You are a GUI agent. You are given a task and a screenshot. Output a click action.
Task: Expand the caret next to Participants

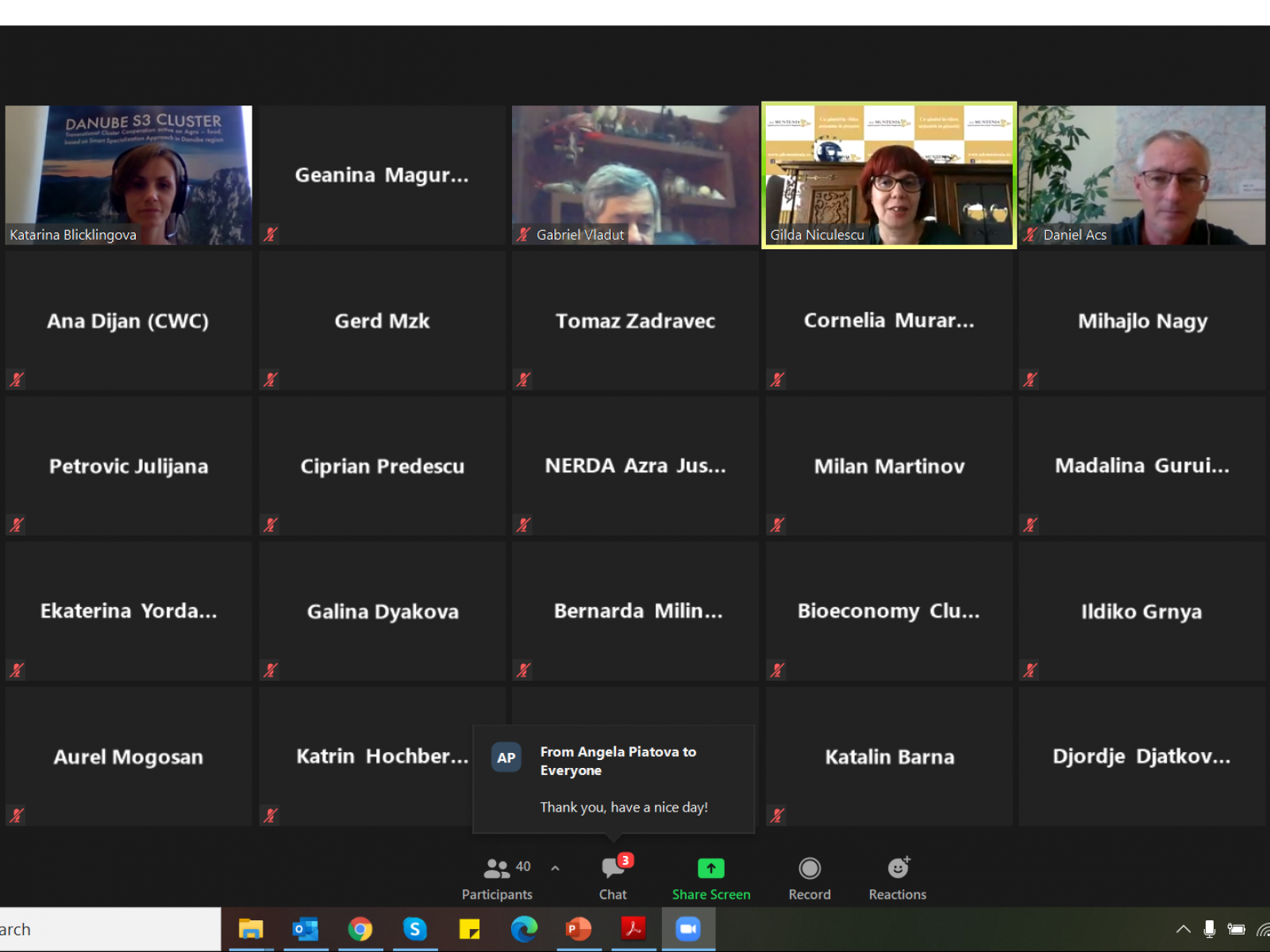555,868
